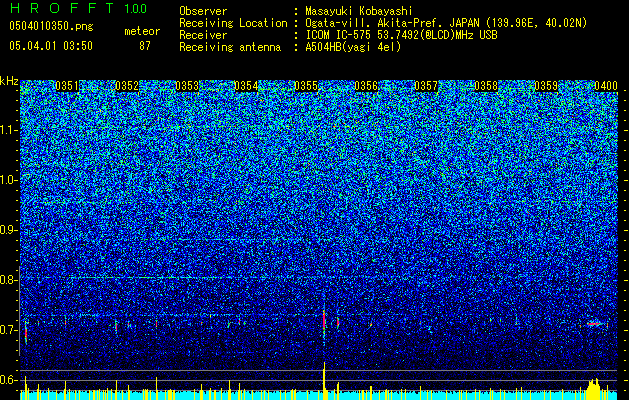Click the 0357 time marker
The width and height of the screenshot is (629, 400).
tap(426, 86)
